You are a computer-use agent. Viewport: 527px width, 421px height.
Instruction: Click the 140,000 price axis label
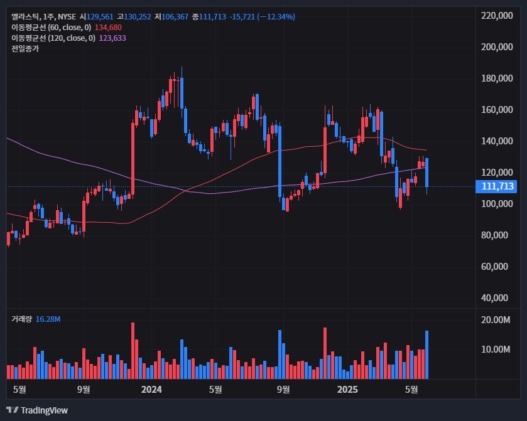coord(497,141)
